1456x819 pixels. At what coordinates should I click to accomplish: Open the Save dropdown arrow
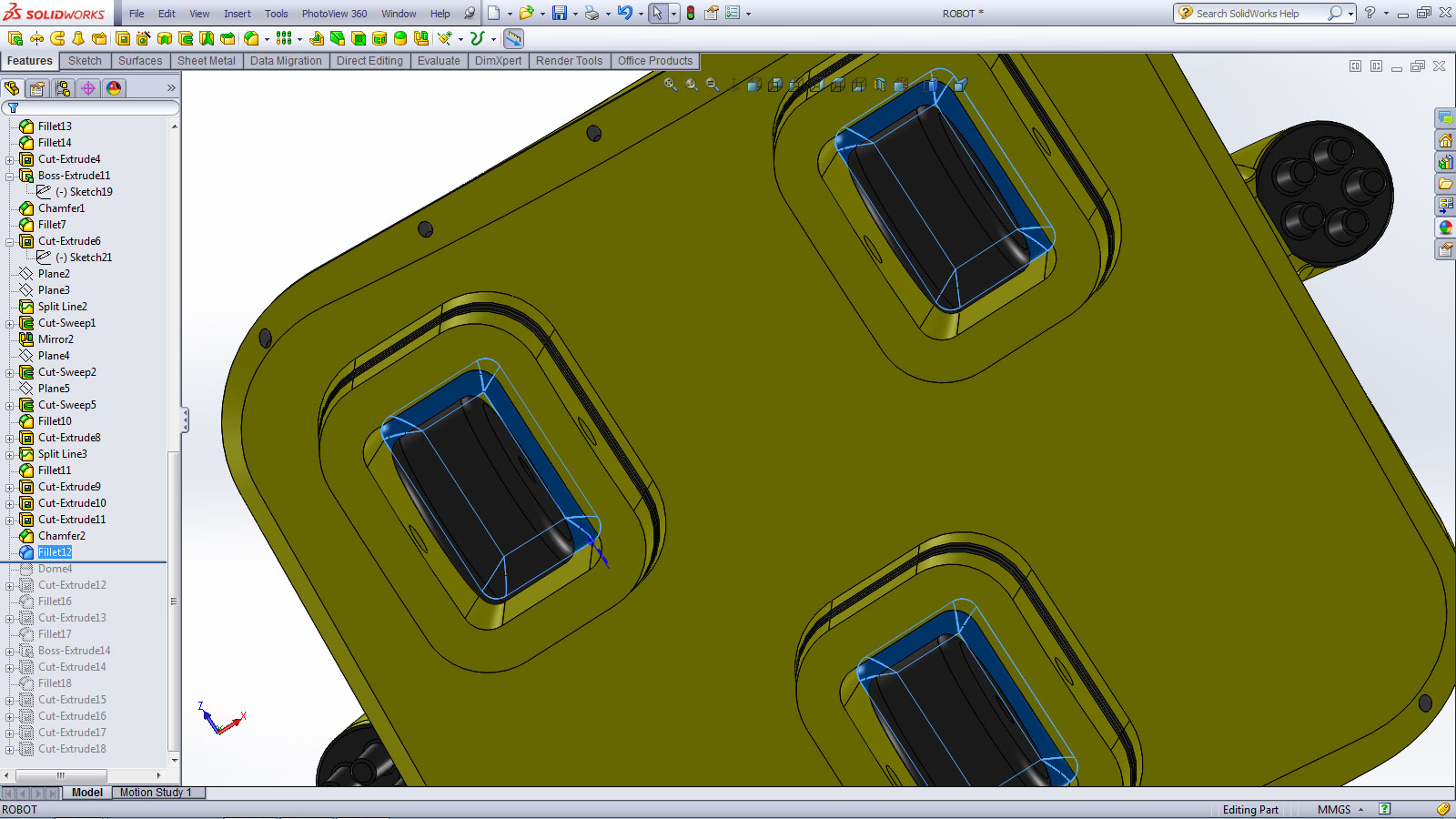tap(574, 14)
